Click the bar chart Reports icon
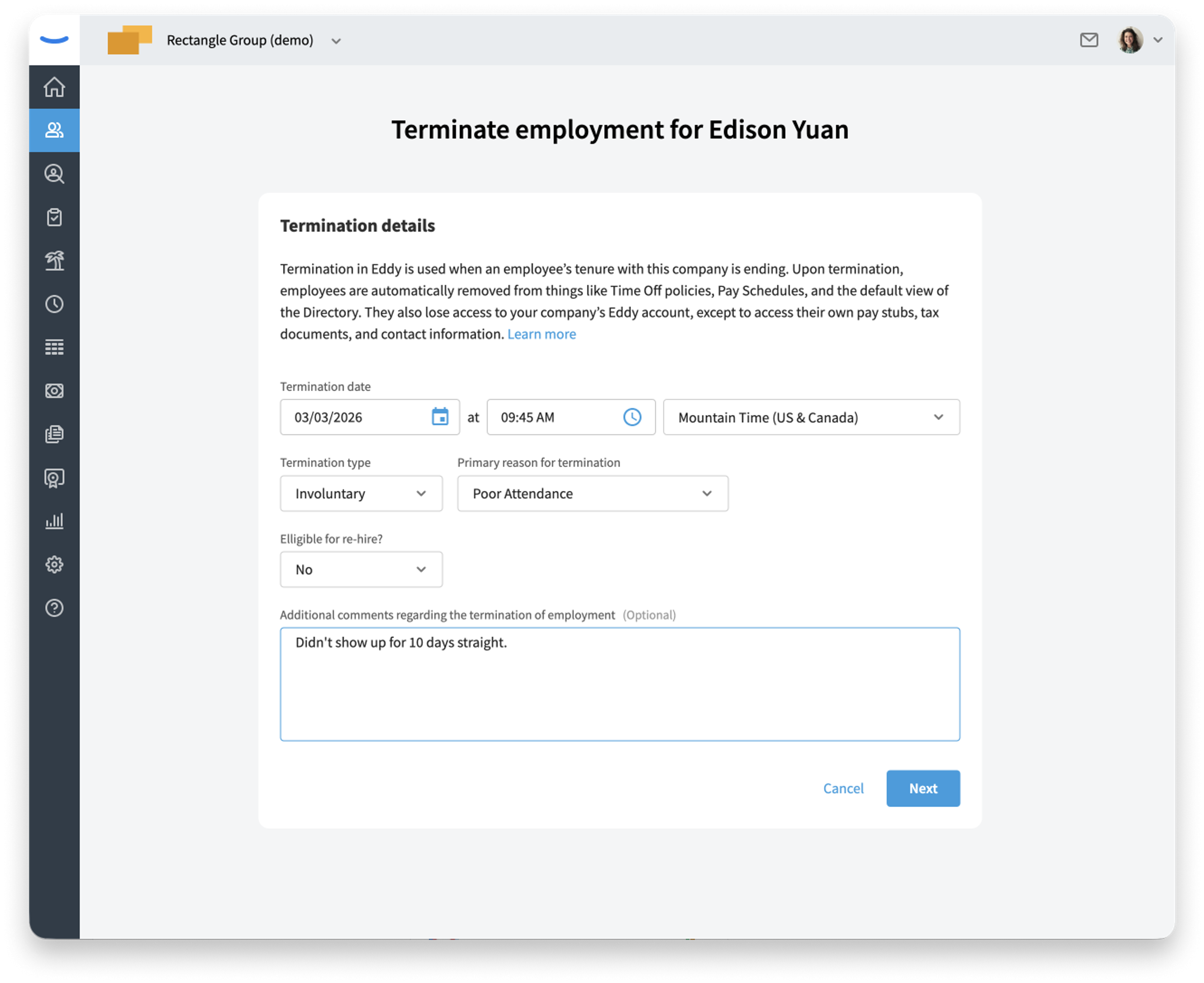1204x983 pixels. tap(54, 521)
